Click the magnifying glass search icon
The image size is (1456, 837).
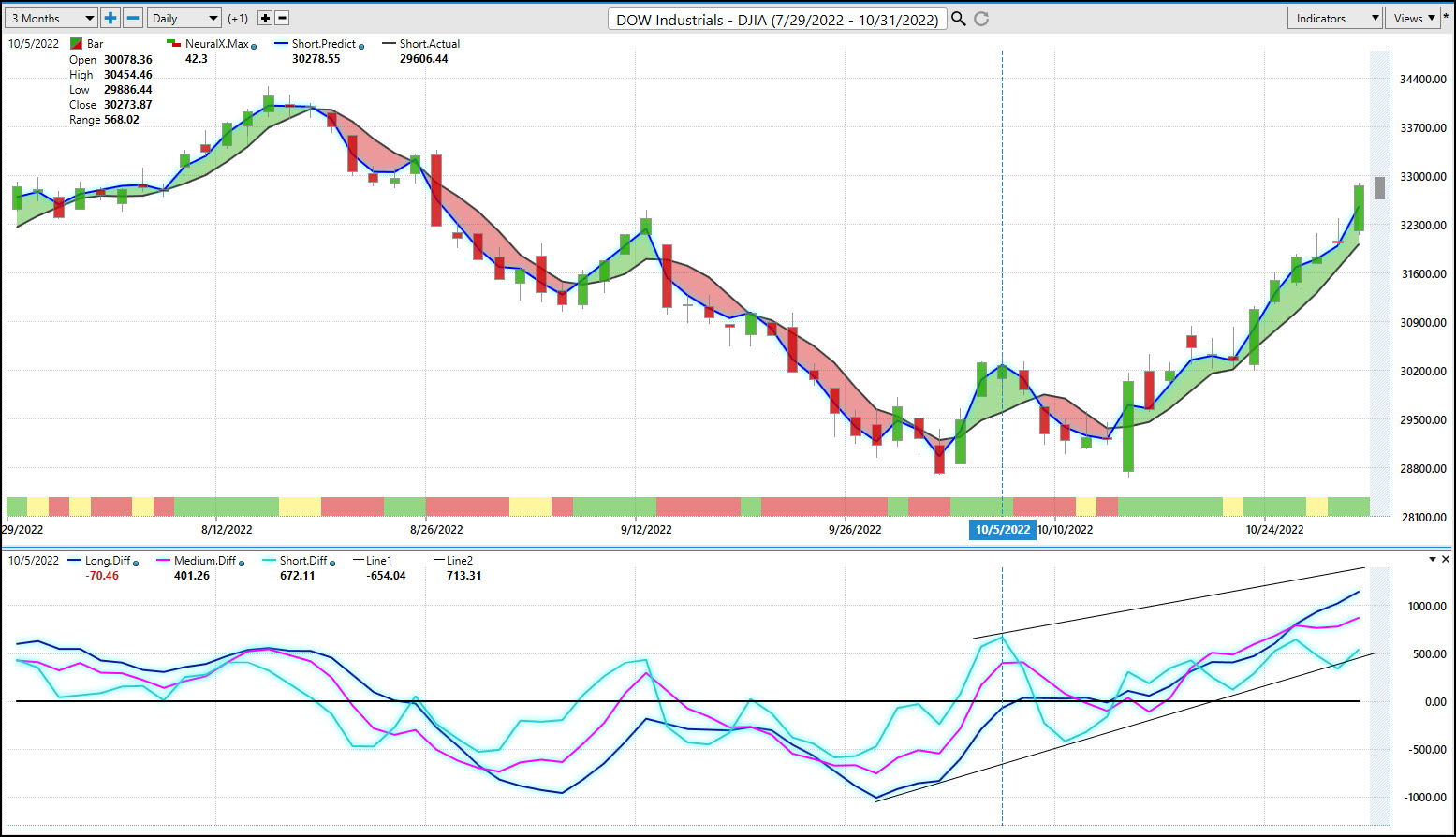pyautogui.click(x=959, y=18)
